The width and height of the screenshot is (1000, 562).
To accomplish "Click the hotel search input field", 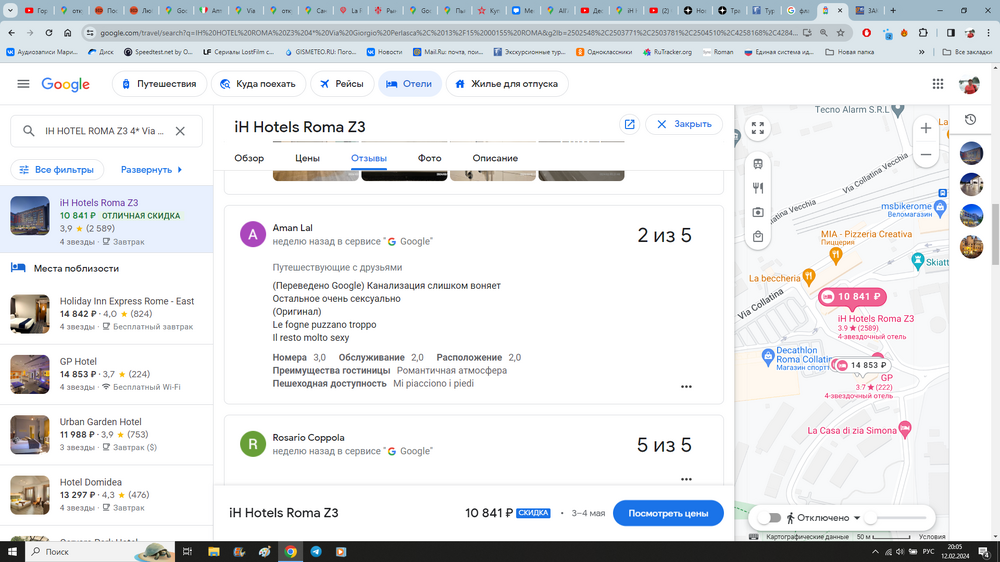I will click(x=105, y=131).
